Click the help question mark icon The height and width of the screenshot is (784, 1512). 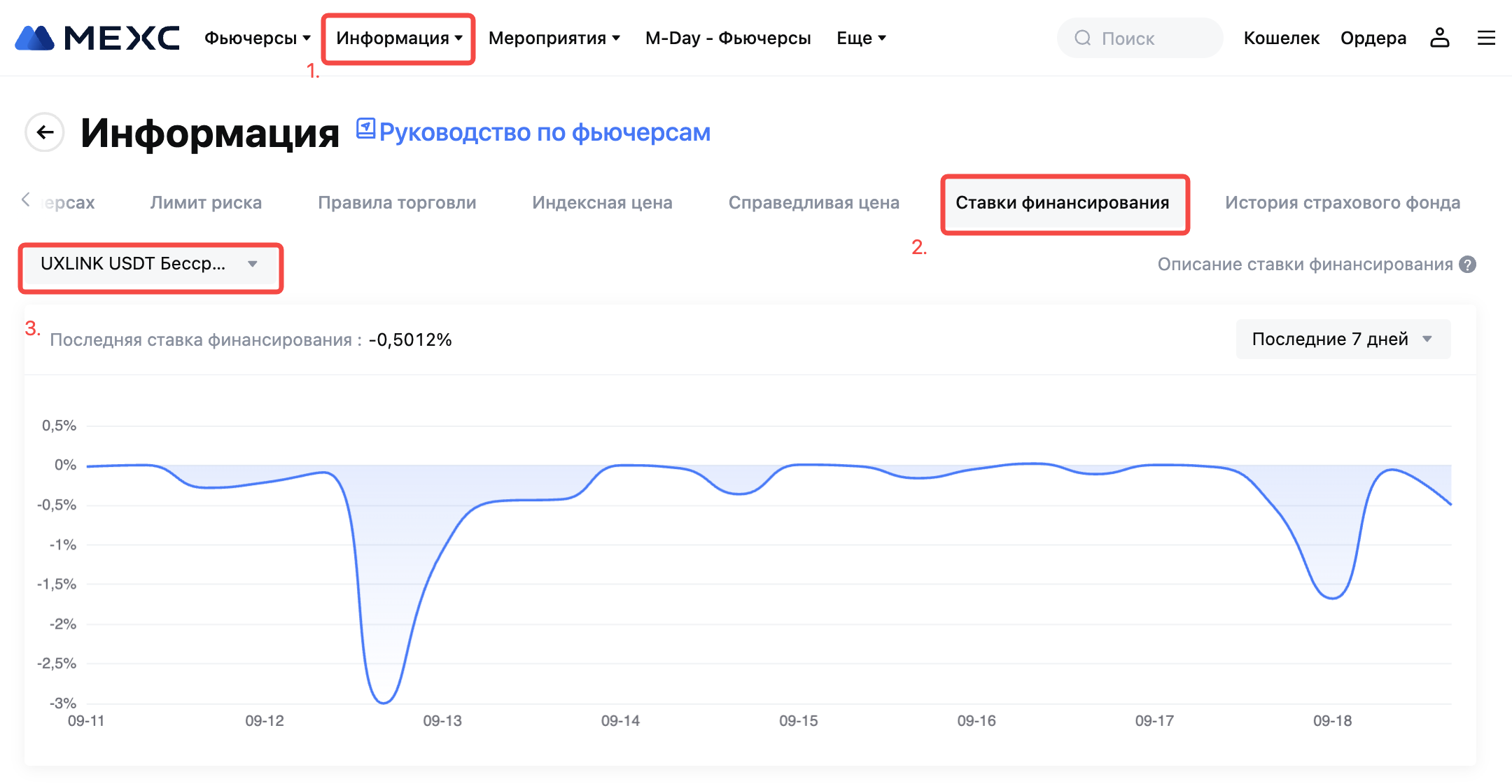click(1468, 265)
